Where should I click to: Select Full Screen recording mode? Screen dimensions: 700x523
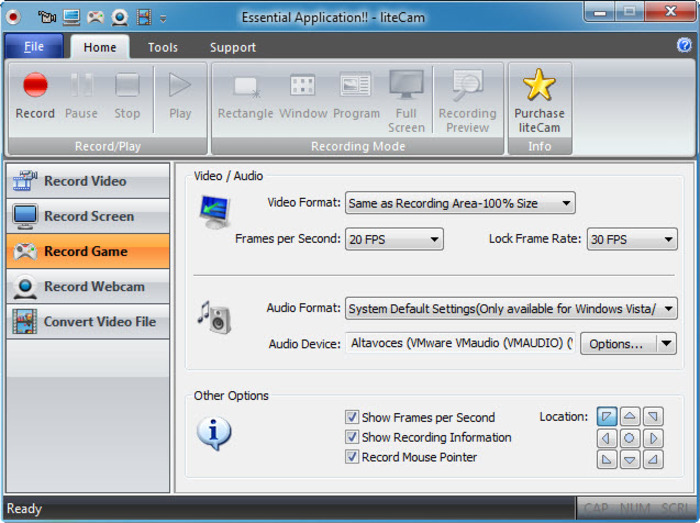coord(406,100)
